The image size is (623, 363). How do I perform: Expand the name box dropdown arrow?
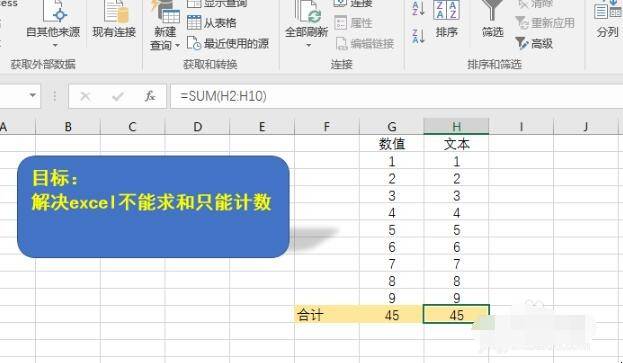pyautogui.click(x=33, y=95)
